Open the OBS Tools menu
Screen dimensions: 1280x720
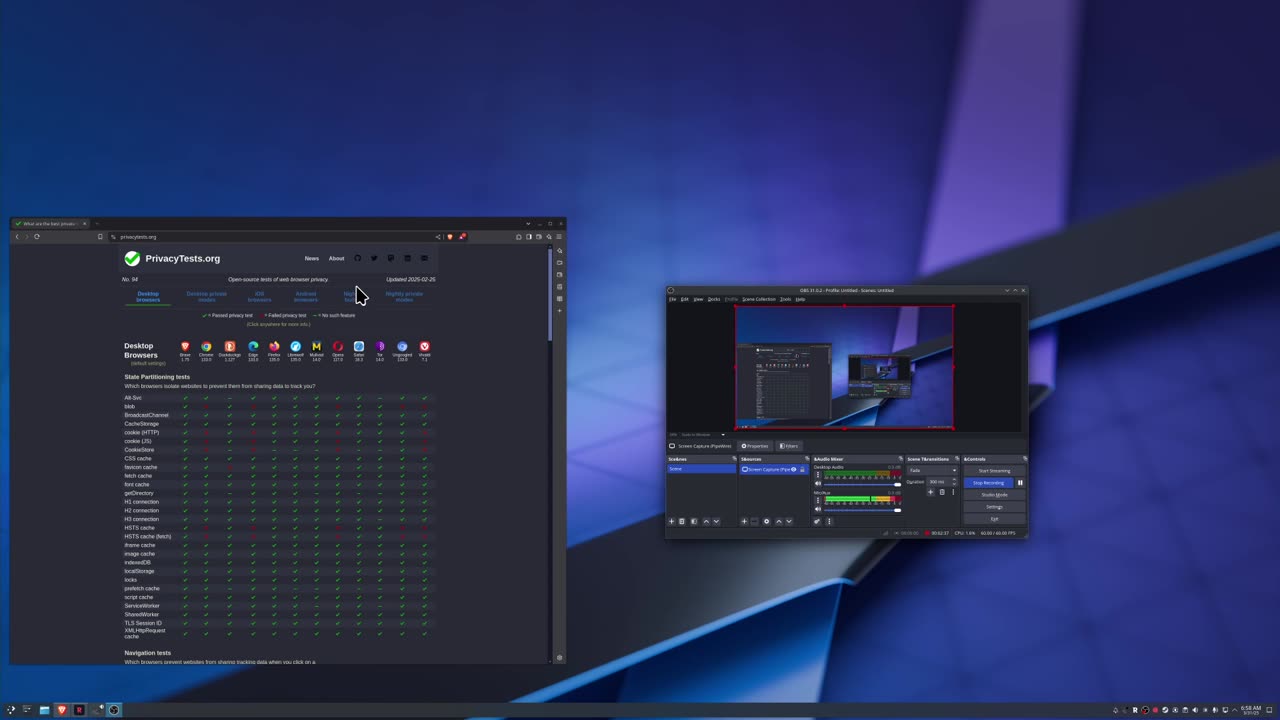point(786,299)
